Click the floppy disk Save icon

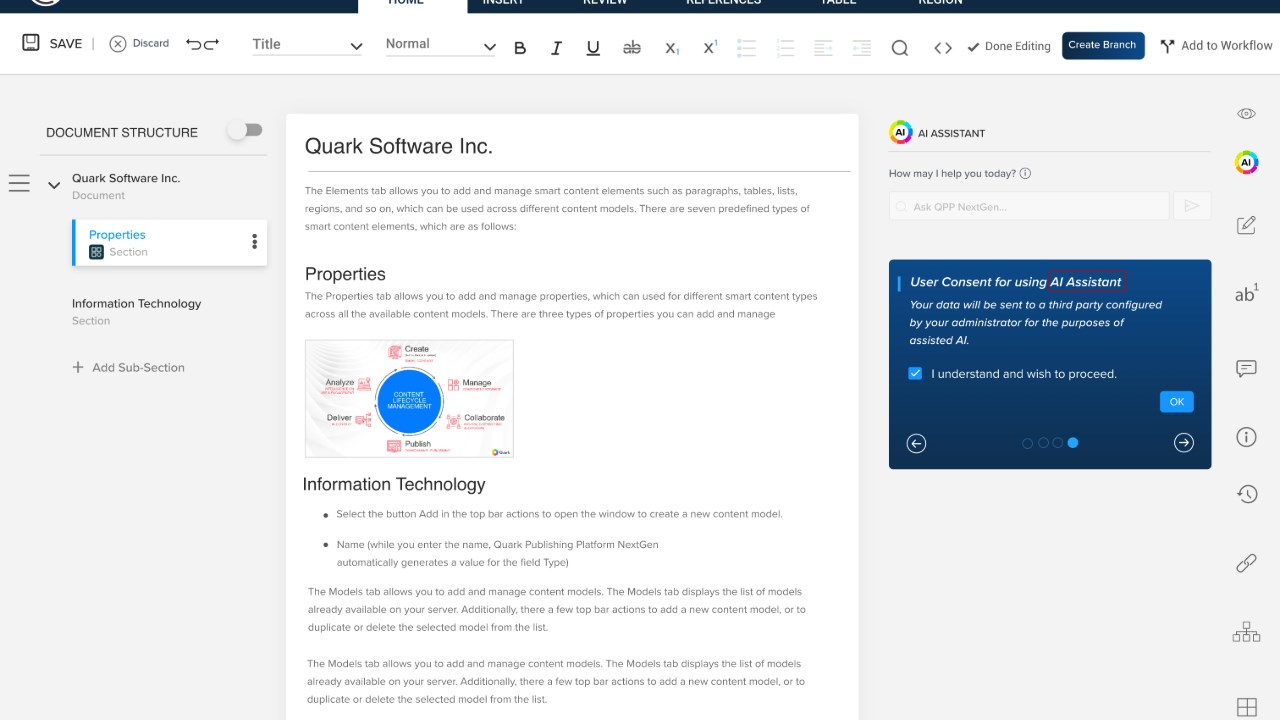(x=31, y=43)
